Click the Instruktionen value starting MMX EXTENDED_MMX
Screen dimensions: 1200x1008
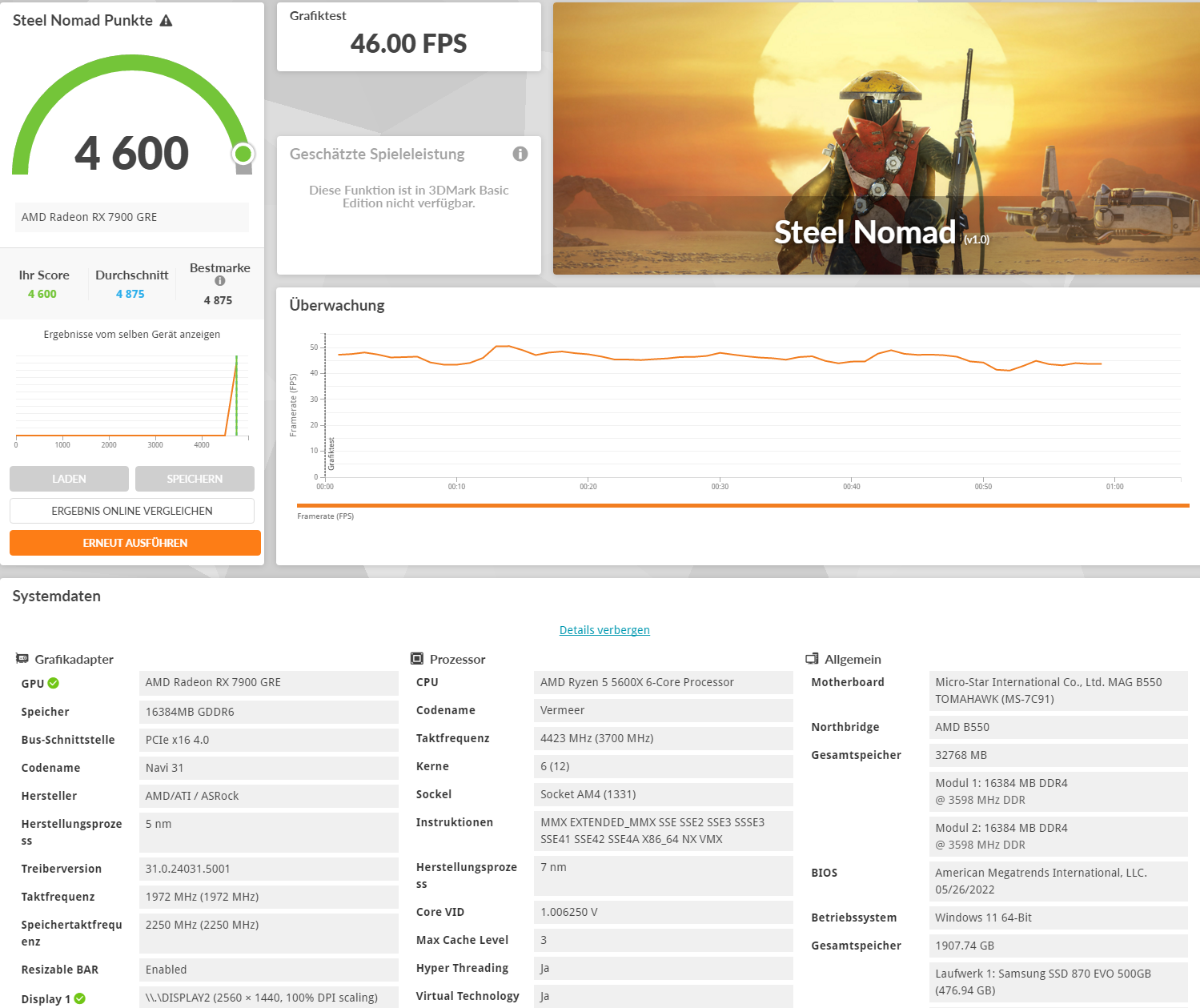(x=664, y=831)
